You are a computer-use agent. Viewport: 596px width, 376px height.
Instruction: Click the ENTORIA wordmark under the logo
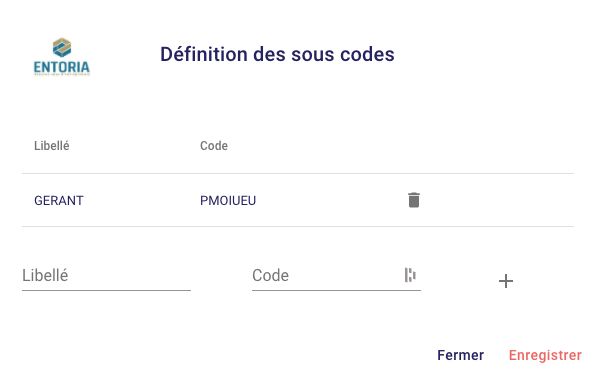(62, 68)
